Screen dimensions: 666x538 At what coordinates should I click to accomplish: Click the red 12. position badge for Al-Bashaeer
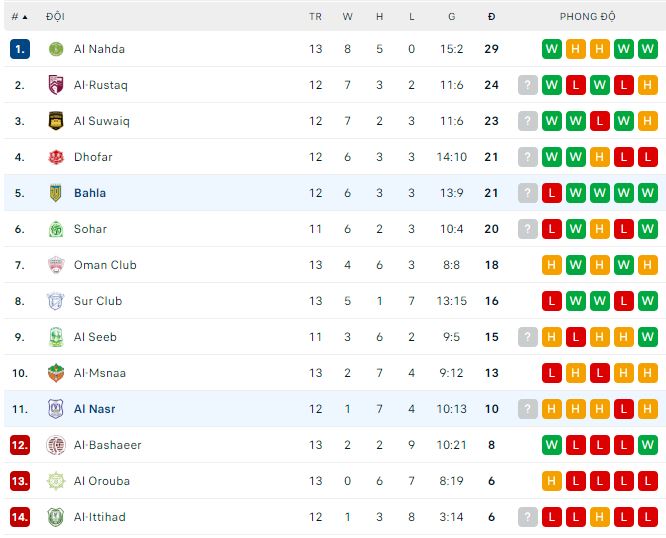[20, 445]
